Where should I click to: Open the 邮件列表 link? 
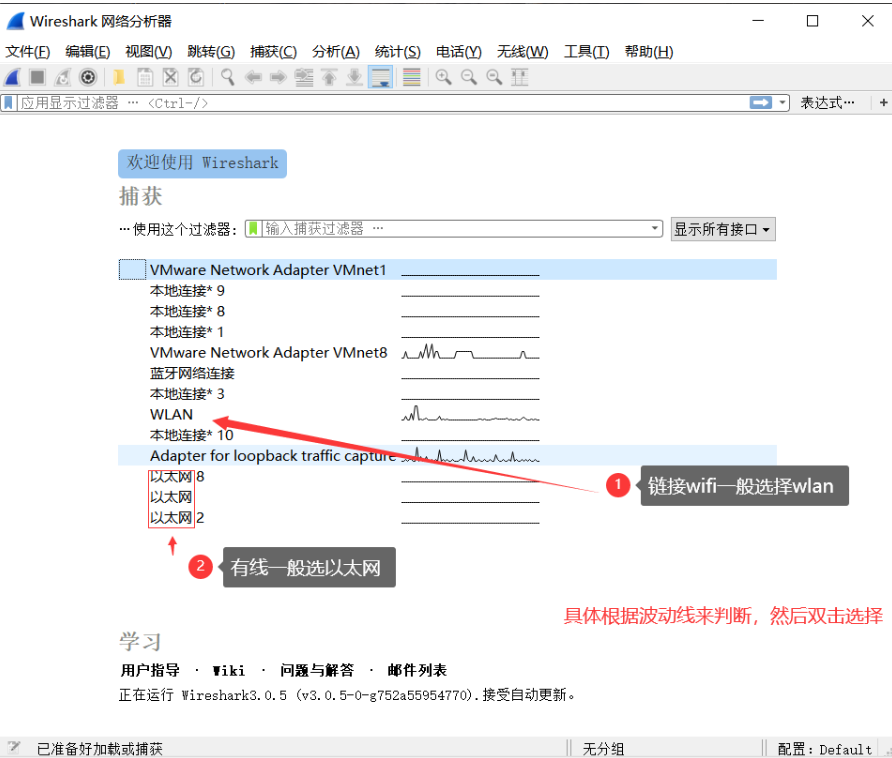tap(417, 670)
